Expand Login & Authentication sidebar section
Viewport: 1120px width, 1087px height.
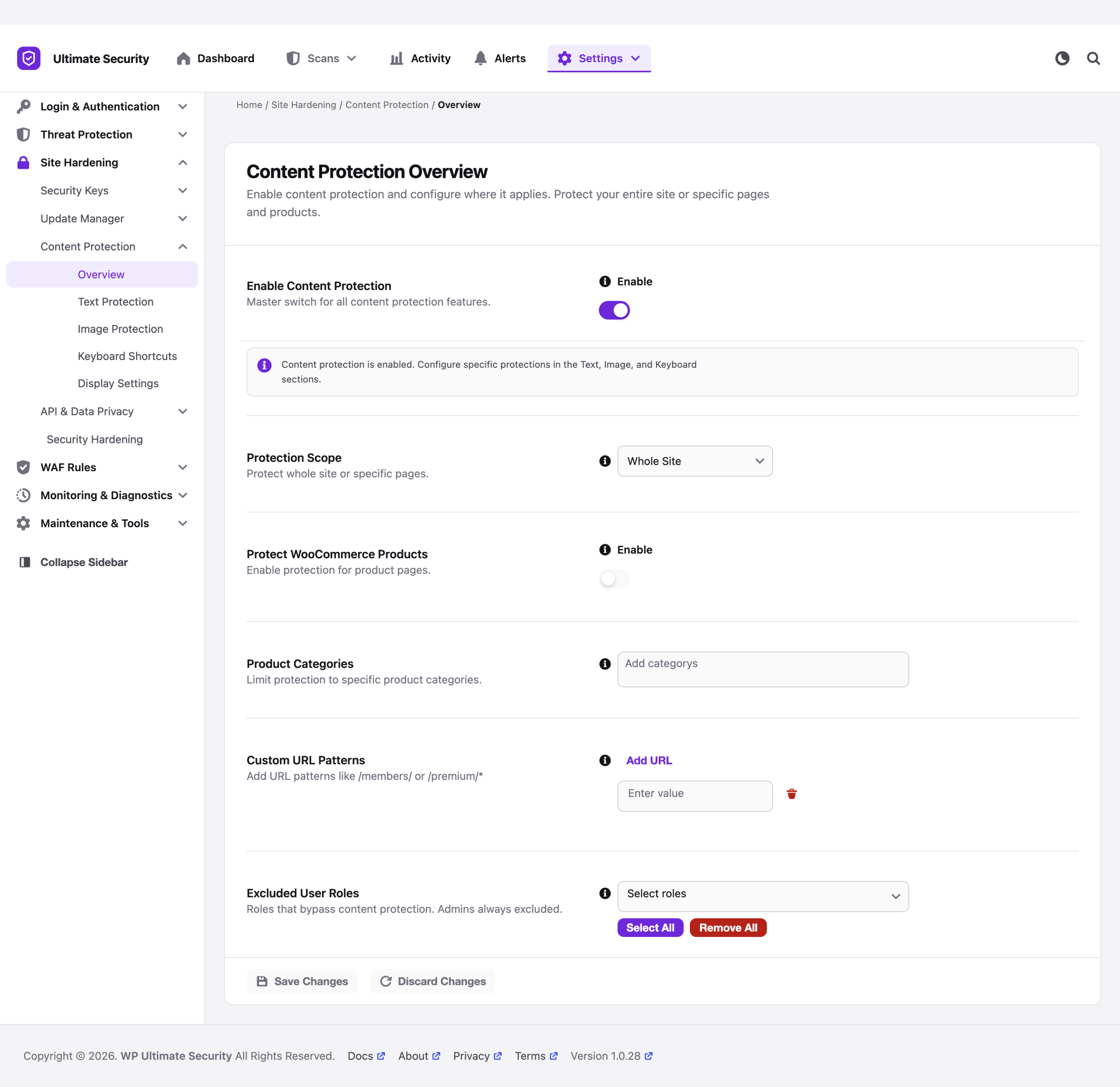(102, 106)
